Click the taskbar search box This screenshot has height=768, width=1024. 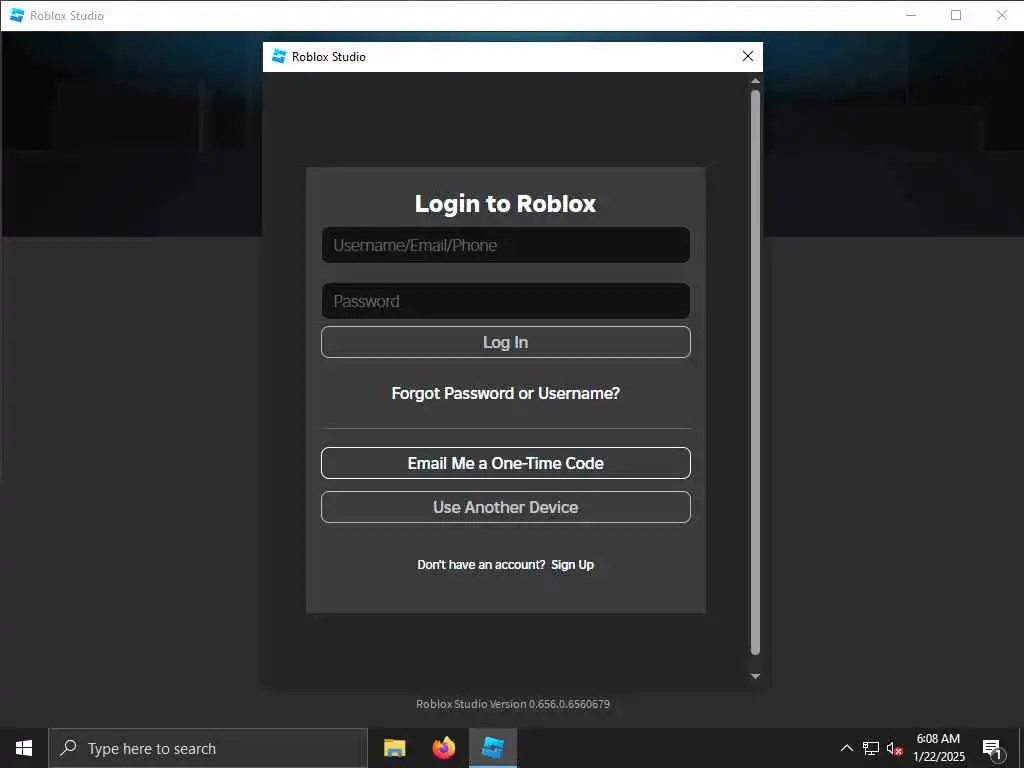(208, 748)
